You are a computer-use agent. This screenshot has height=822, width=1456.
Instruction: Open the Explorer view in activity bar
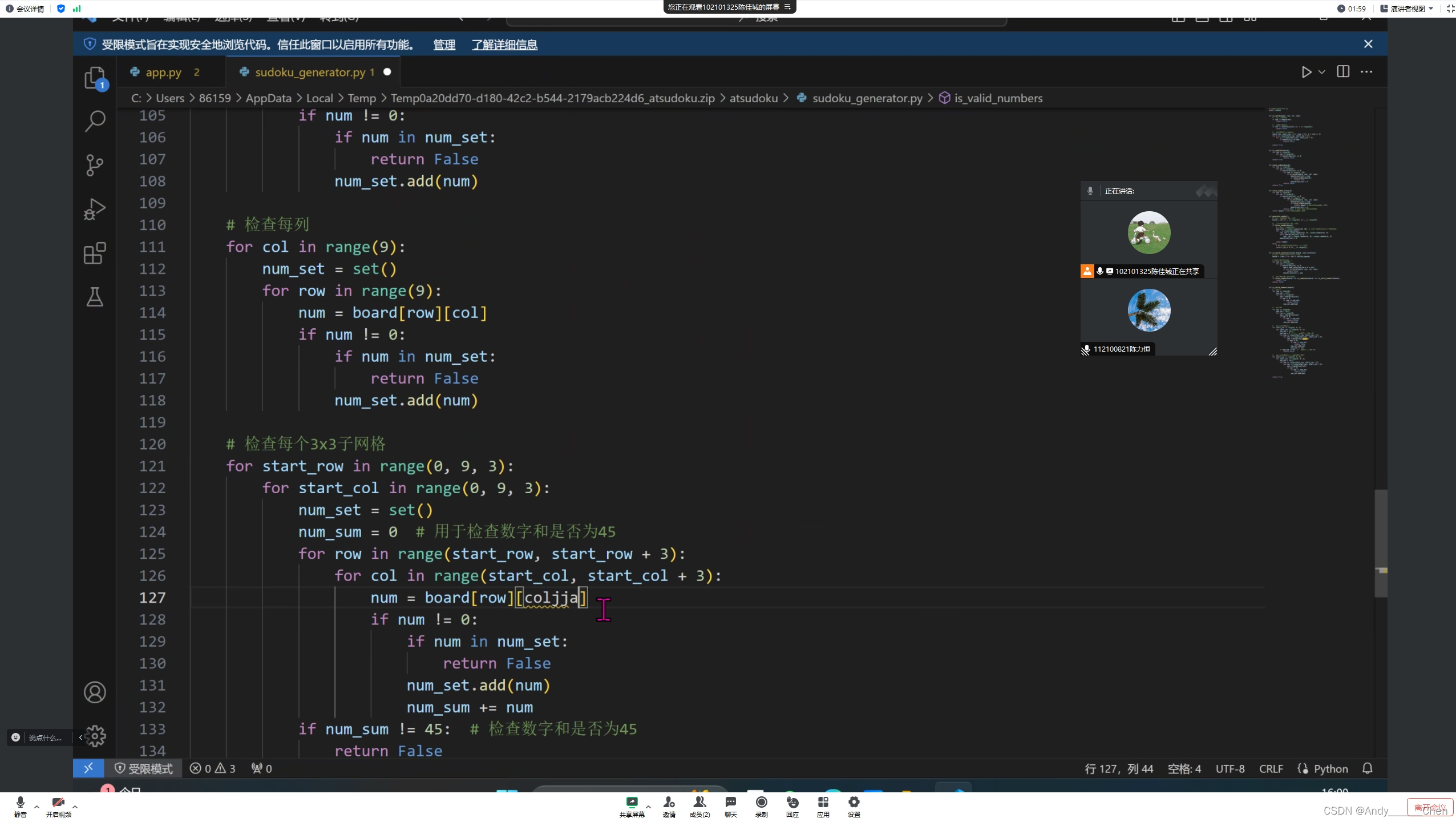(95, 78)
